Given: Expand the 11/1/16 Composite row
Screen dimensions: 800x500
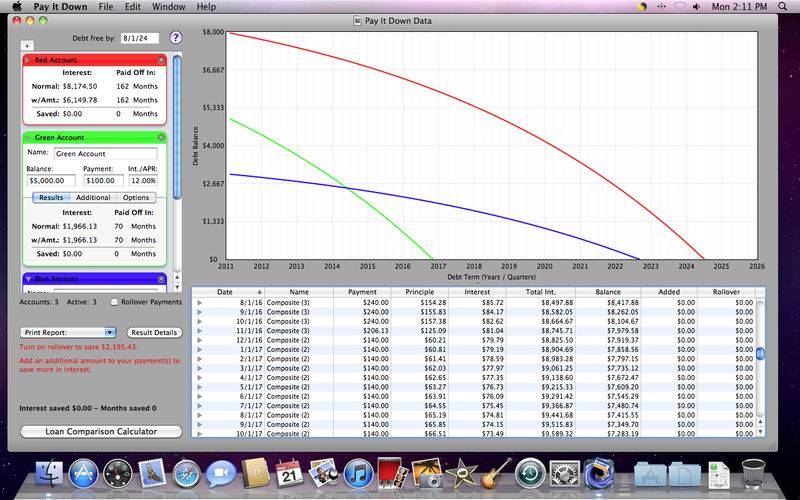Looking at the screenshot, I should pos(199,331).
